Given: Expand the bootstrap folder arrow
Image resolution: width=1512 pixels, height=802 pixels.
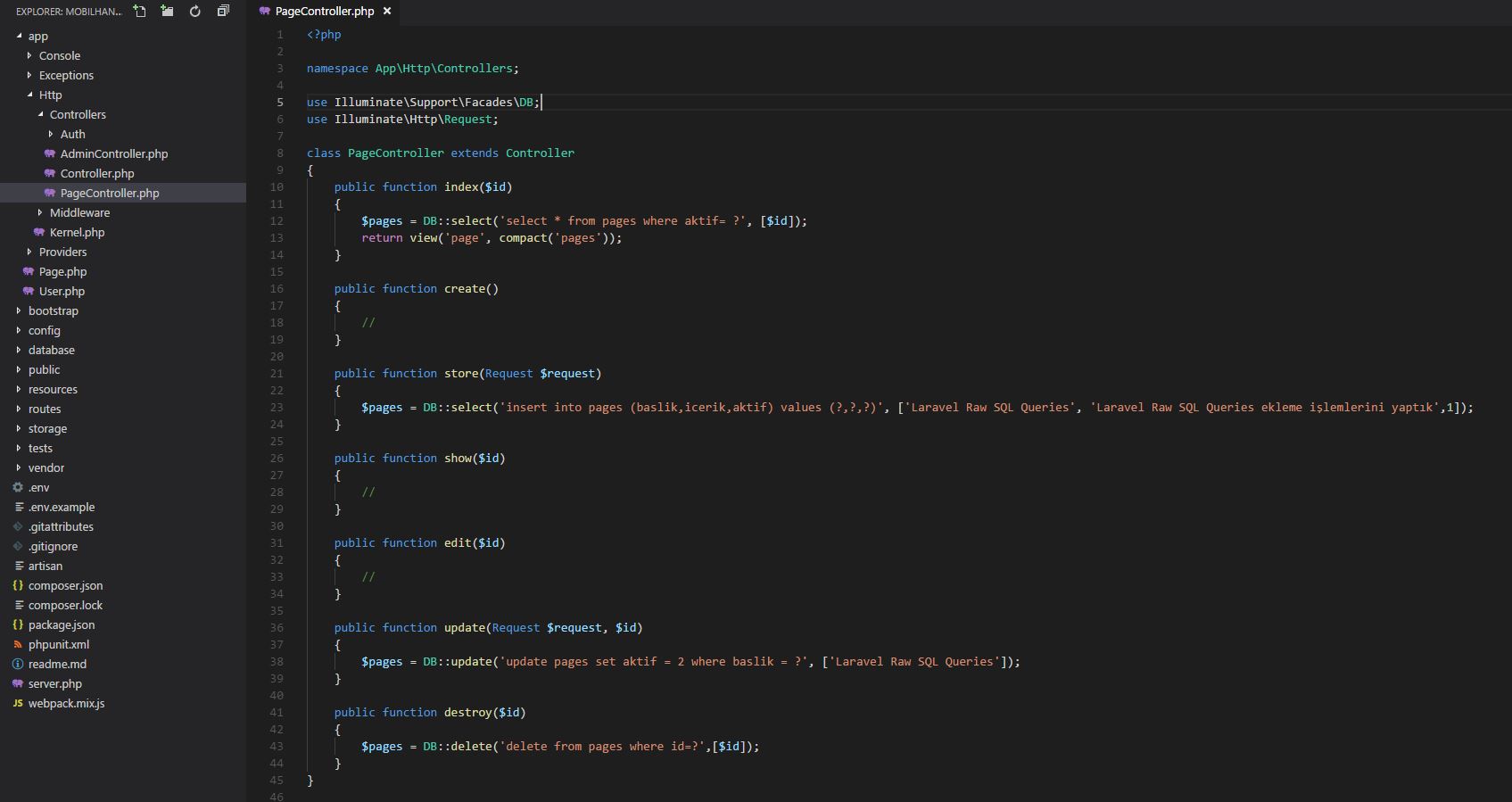Looking at the screenshot, I should tap(19, 310).
